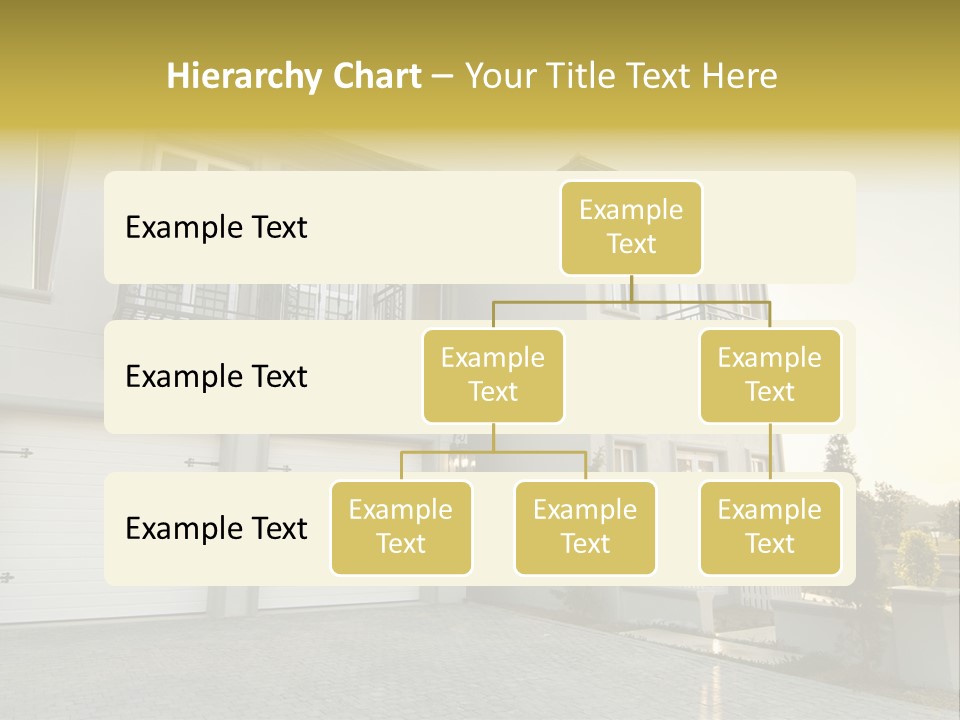Select the "Your Title Text Here" title portion
960x720 pixels.
620,76
